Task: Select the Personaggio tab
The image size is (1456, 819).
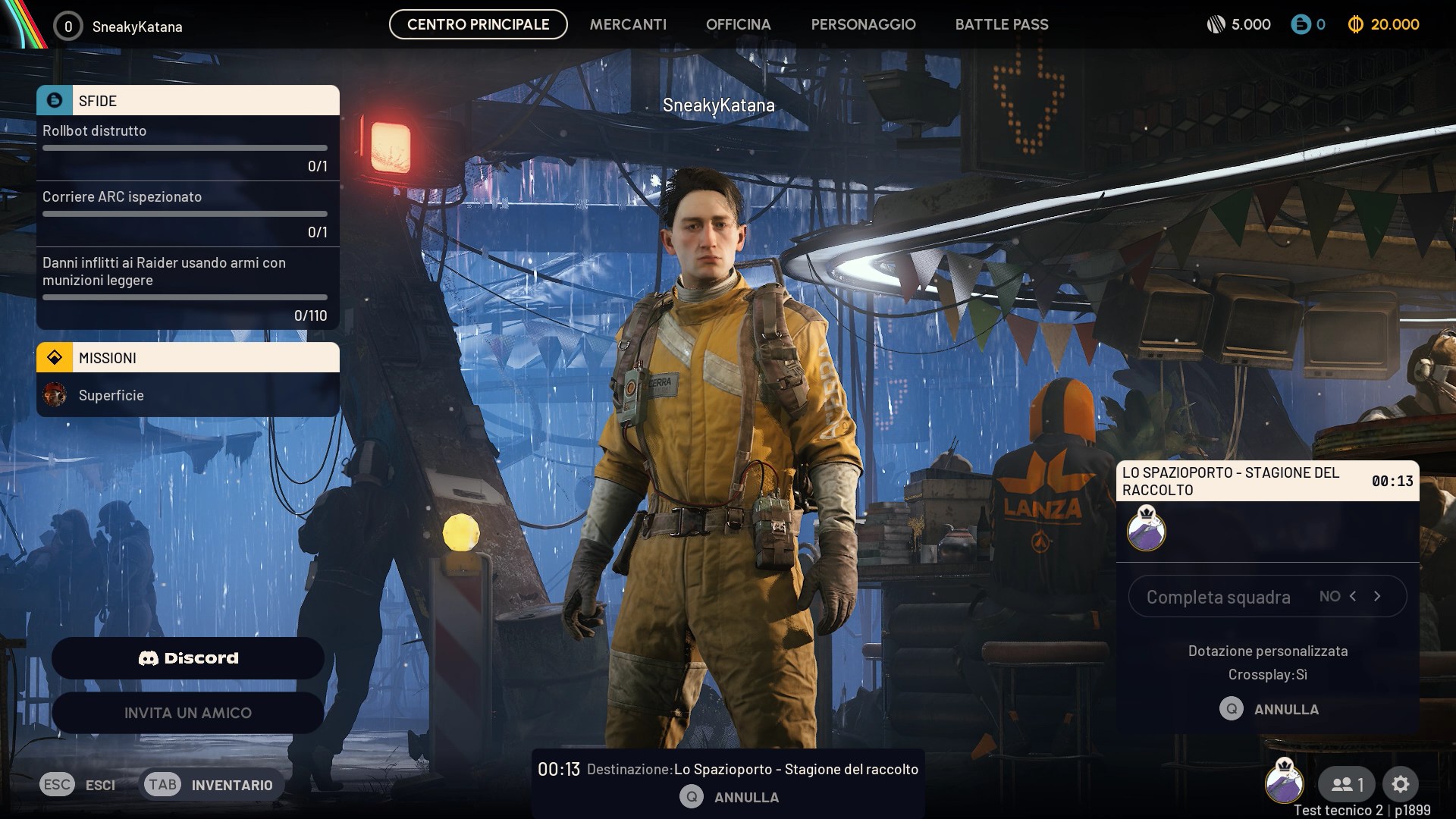Action: [x=863, y=24]
